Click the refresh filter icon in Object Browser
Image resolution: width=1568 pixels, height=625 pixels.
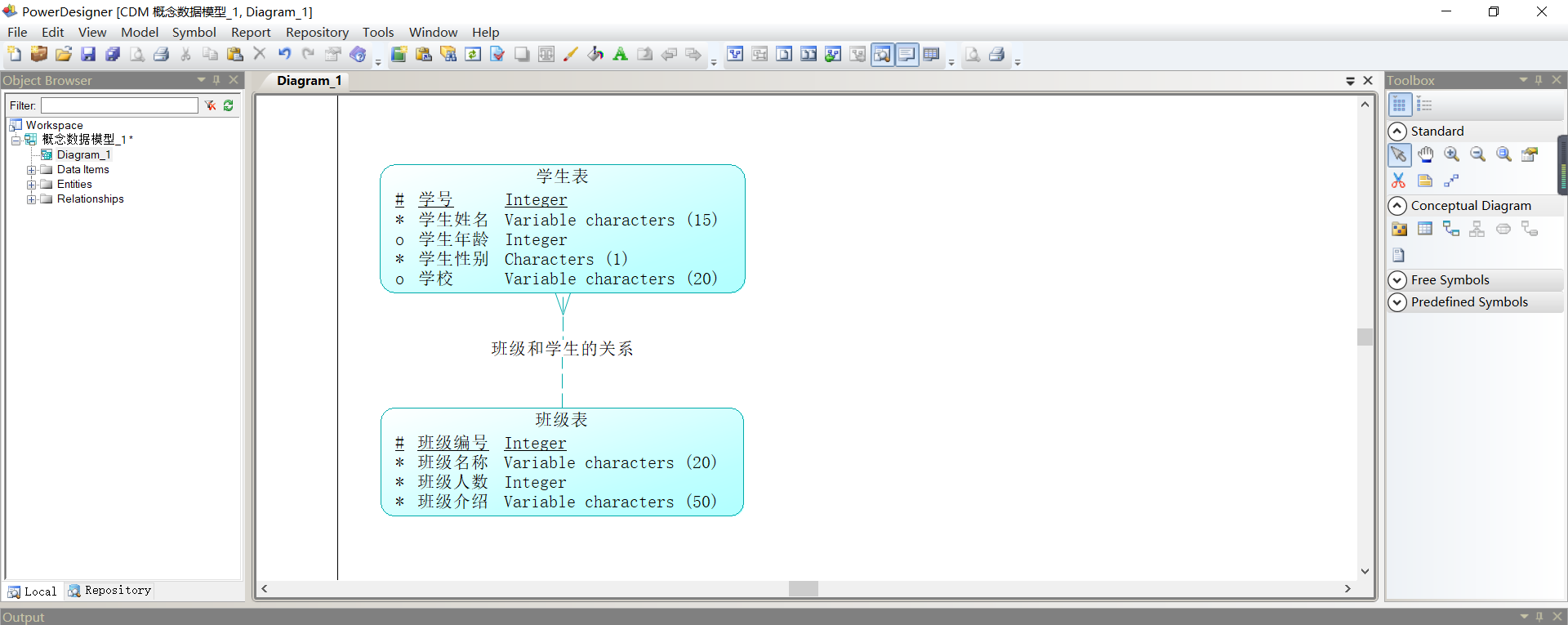click(x=229, y=105)
